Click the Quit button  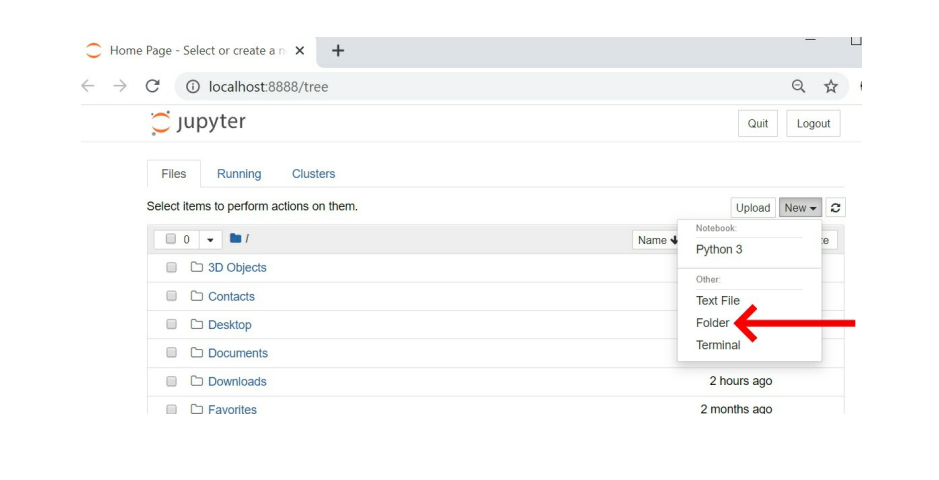[758, 123]
